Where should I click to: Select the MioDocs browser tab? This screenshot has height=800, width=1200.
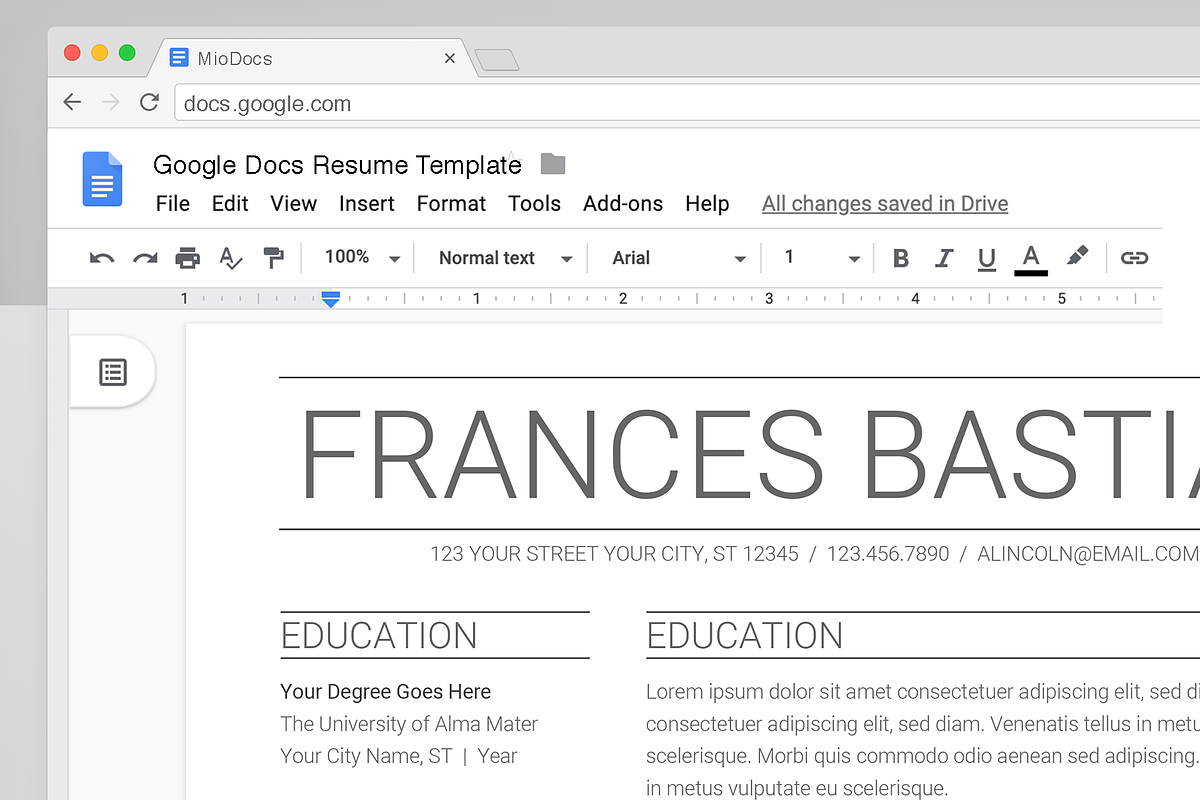coord(310,58)
